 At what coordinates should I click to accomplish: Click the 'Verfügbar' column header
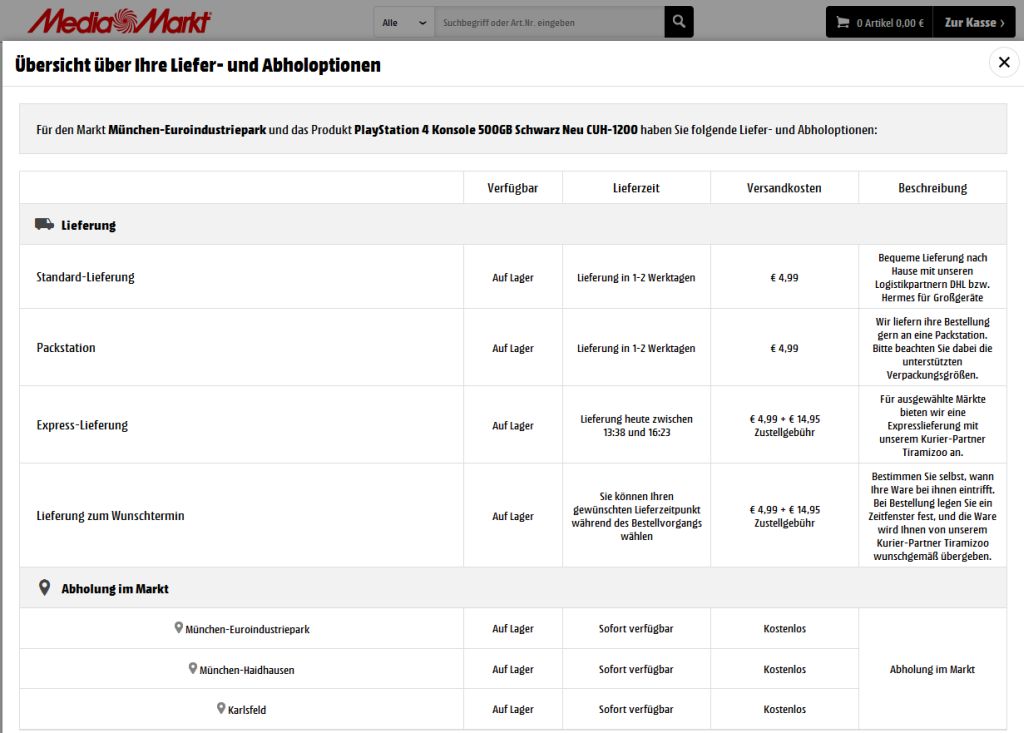513,187
